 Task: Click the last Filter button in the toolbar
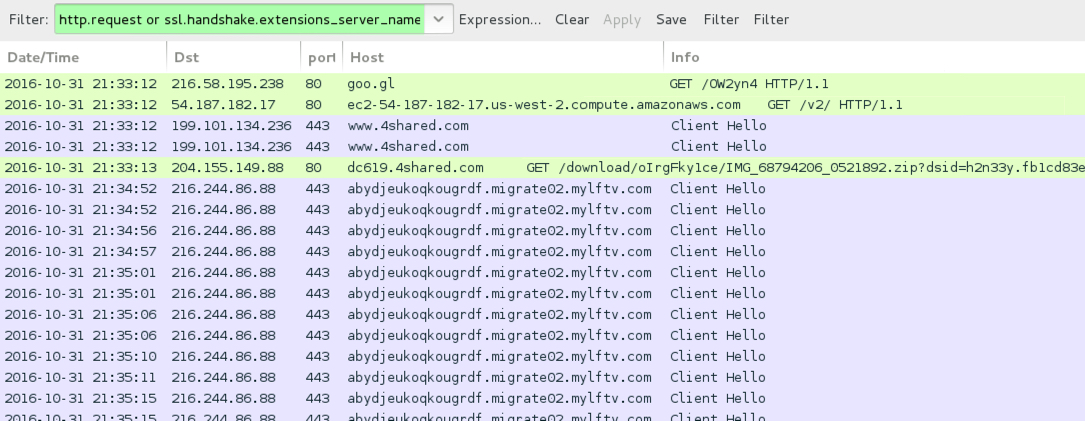click(x=771, y=20)
